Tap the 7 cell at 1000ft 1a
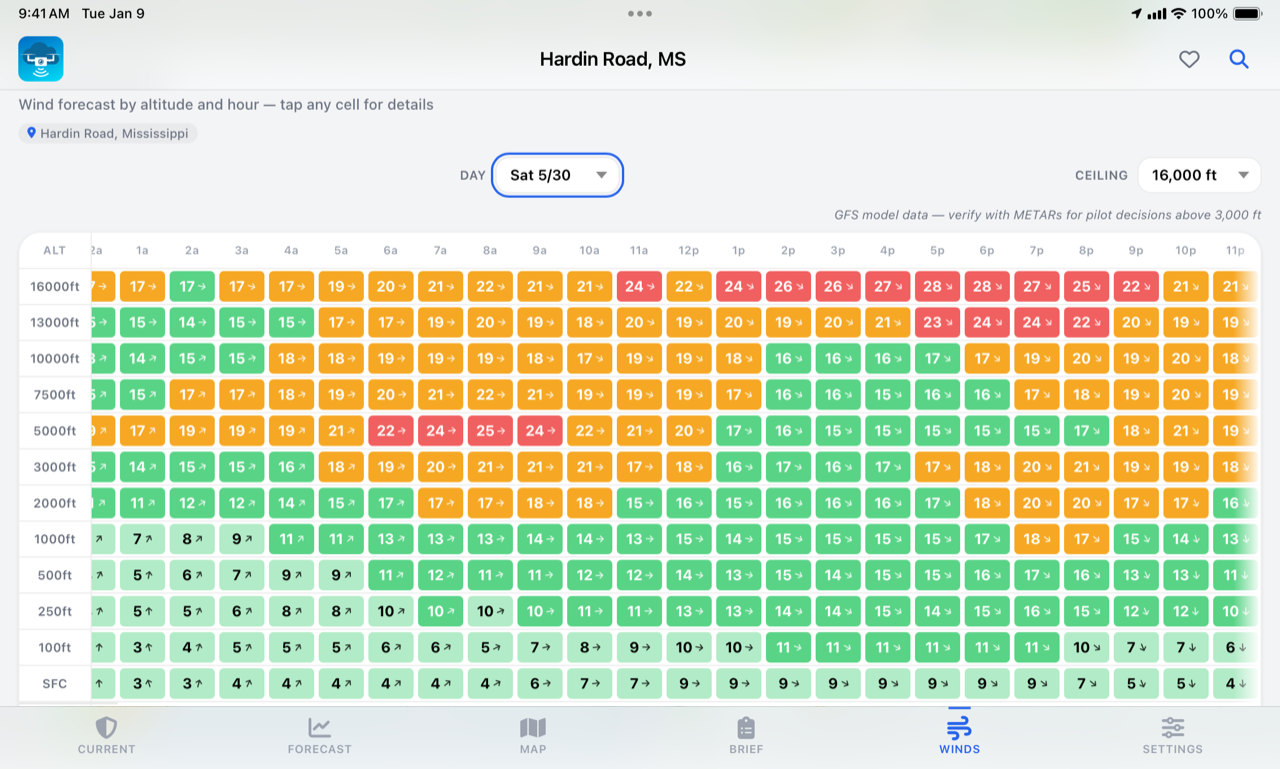 pos(143,539)
